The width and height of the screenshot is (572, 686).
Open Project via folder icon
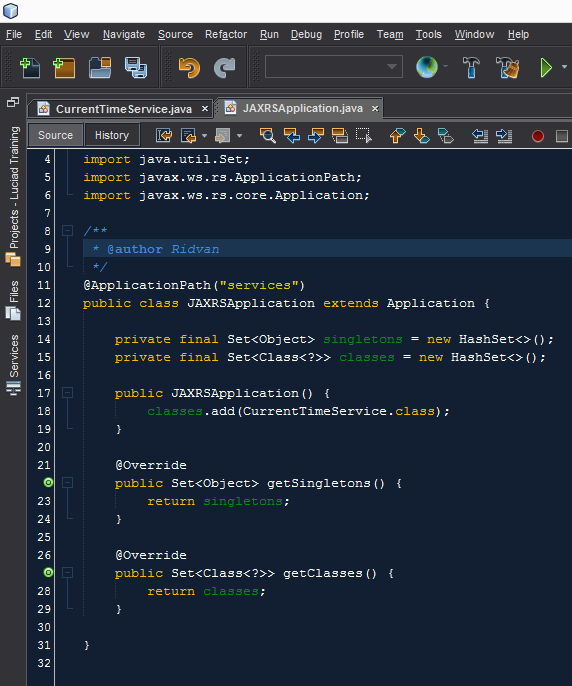pos(100,68)
